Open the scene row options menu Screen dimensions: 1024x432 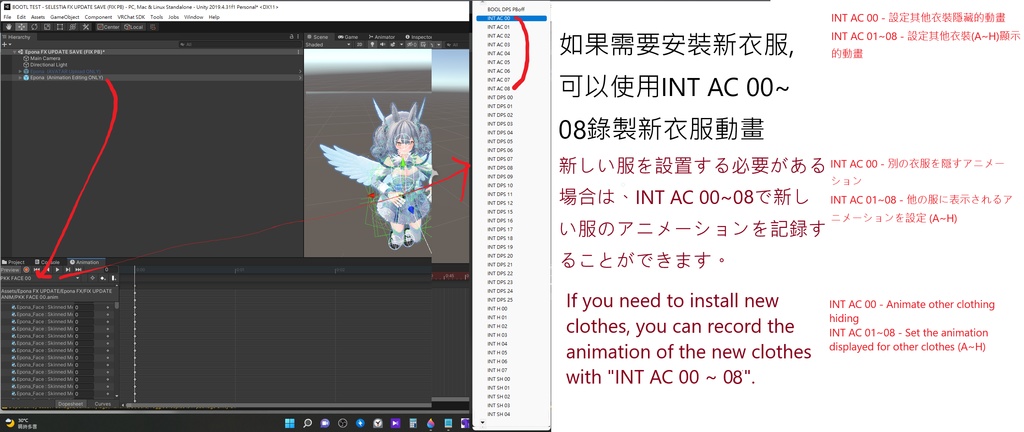(x=298, y=52)
